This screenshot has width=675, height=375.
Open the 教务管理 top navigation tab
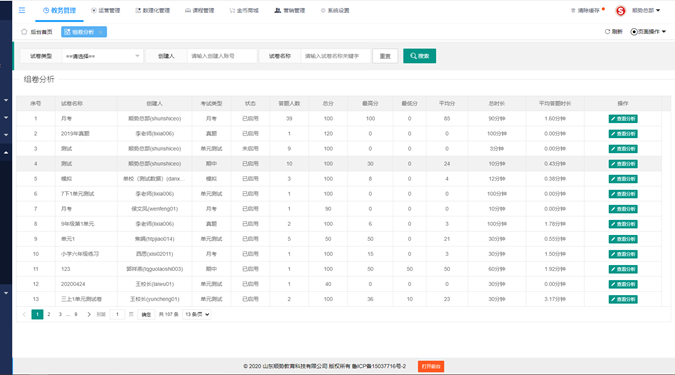click(59, 10)
